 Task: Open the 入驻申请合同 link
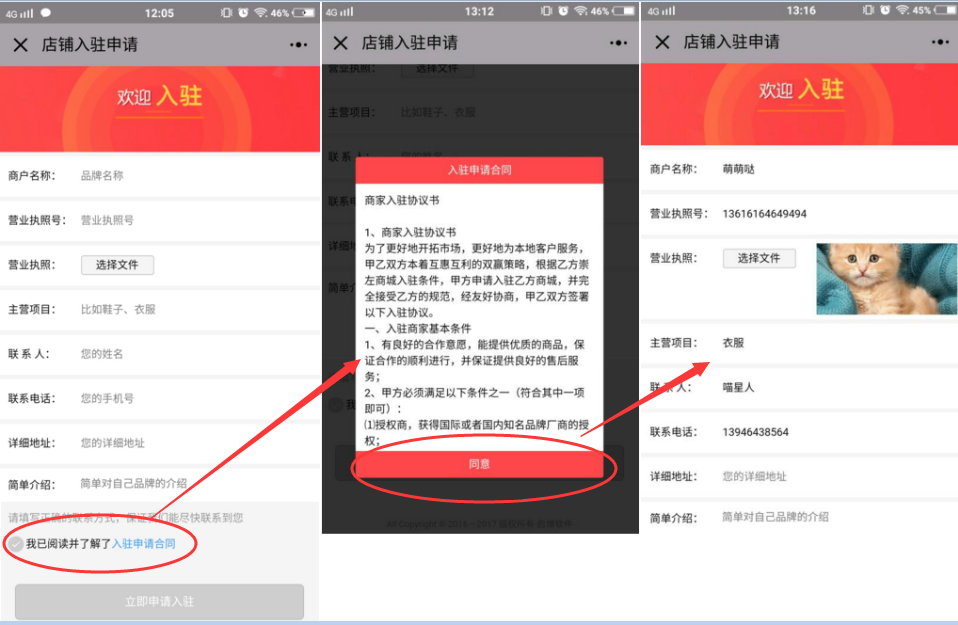pos(144,544)
